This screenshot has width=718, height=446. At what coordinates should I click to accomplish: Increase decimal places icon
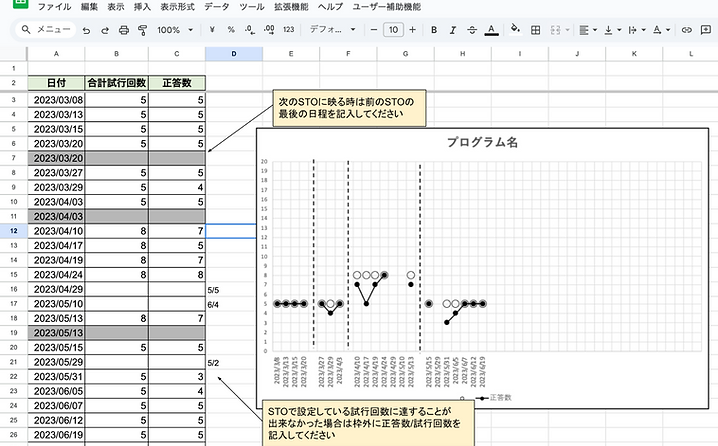click(269, 30)
